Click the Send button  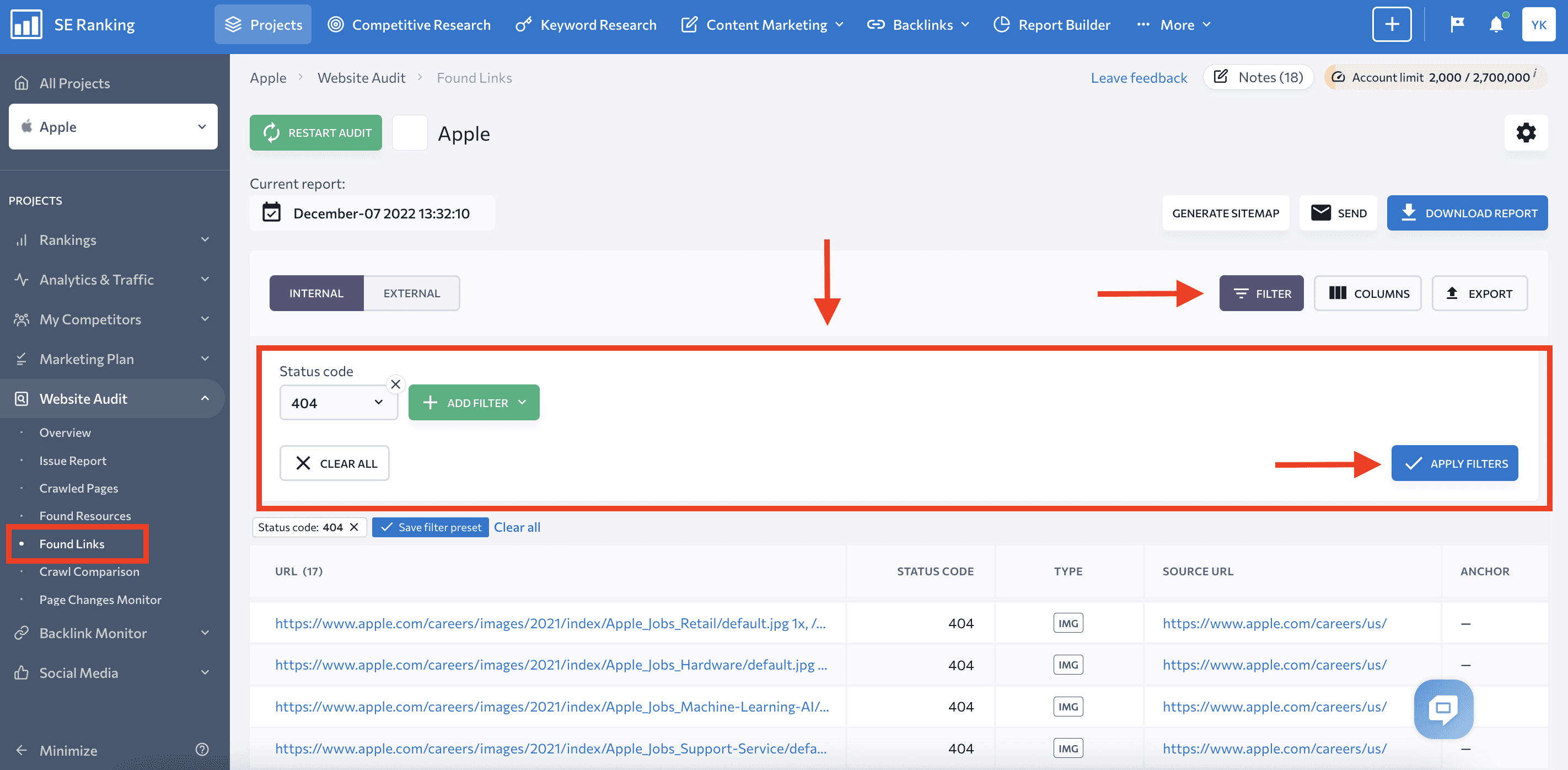(1338, 212)
